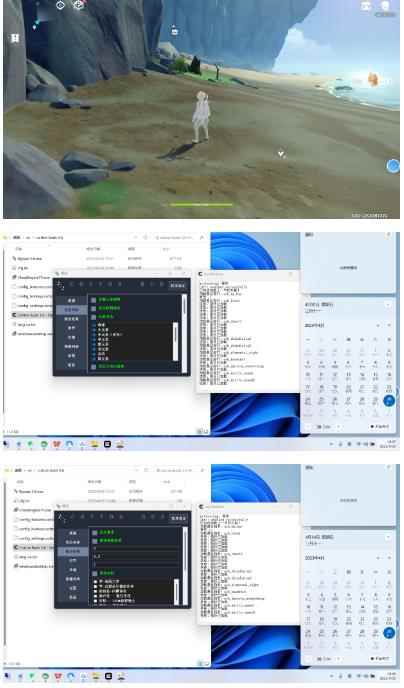Select the highlighted second sidebar tab in the upper dark tool window
Viewport: 404px width, 688px height.
click(x=72, y=310)
